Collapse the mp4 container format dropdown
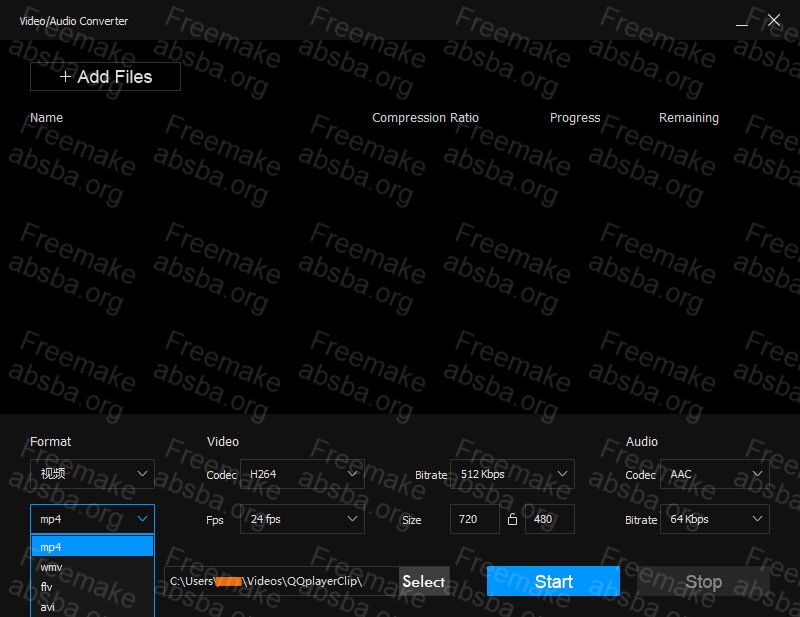This screenshot has height=617, width=800. tap(92, 519)
